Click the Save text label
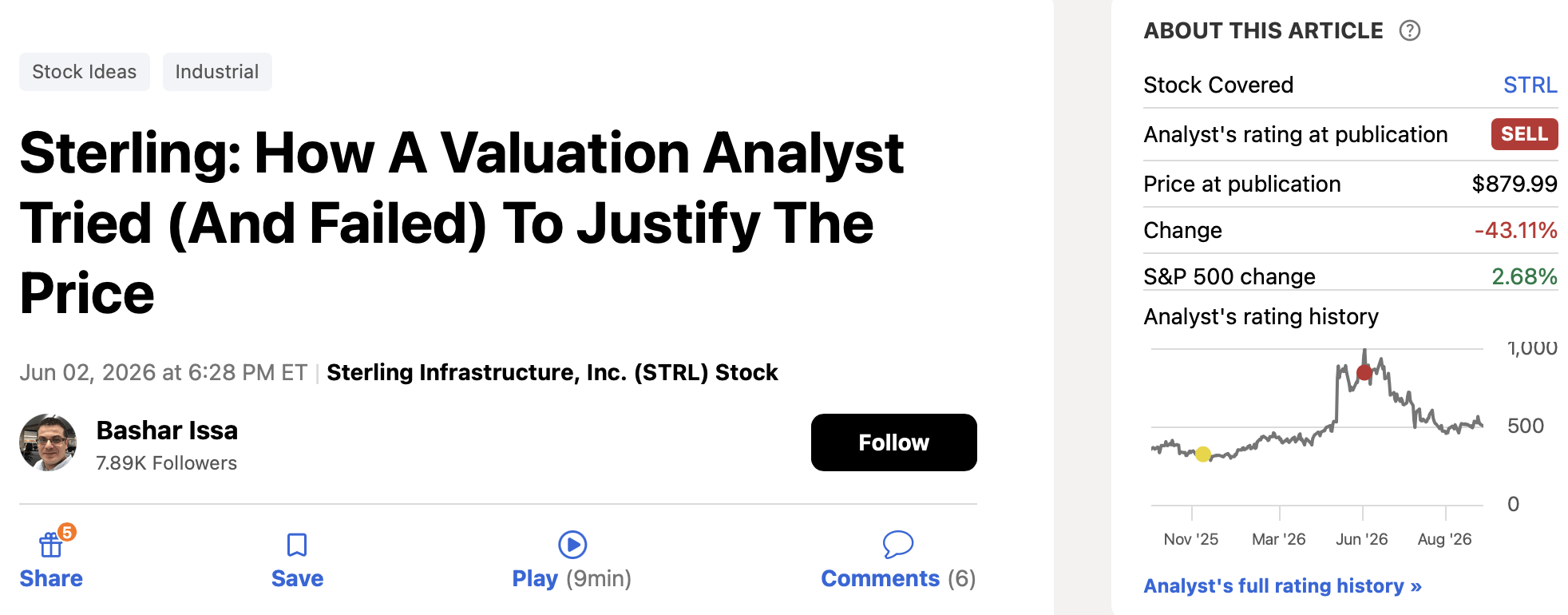Viewport: 1568px width, 615px height. (x=297, y=578)
